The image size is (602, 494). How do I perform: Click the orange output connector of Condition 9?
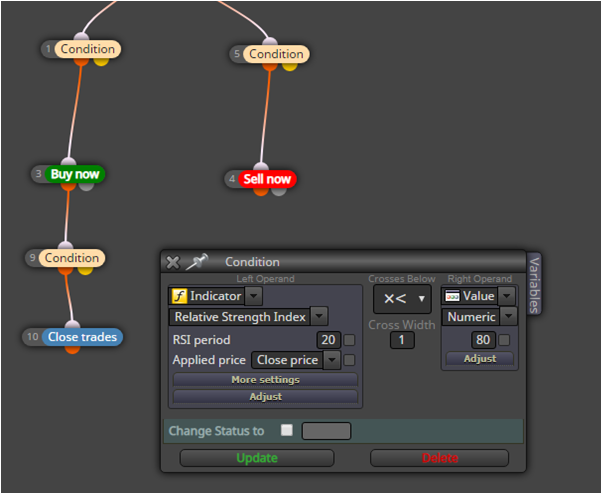66,270
